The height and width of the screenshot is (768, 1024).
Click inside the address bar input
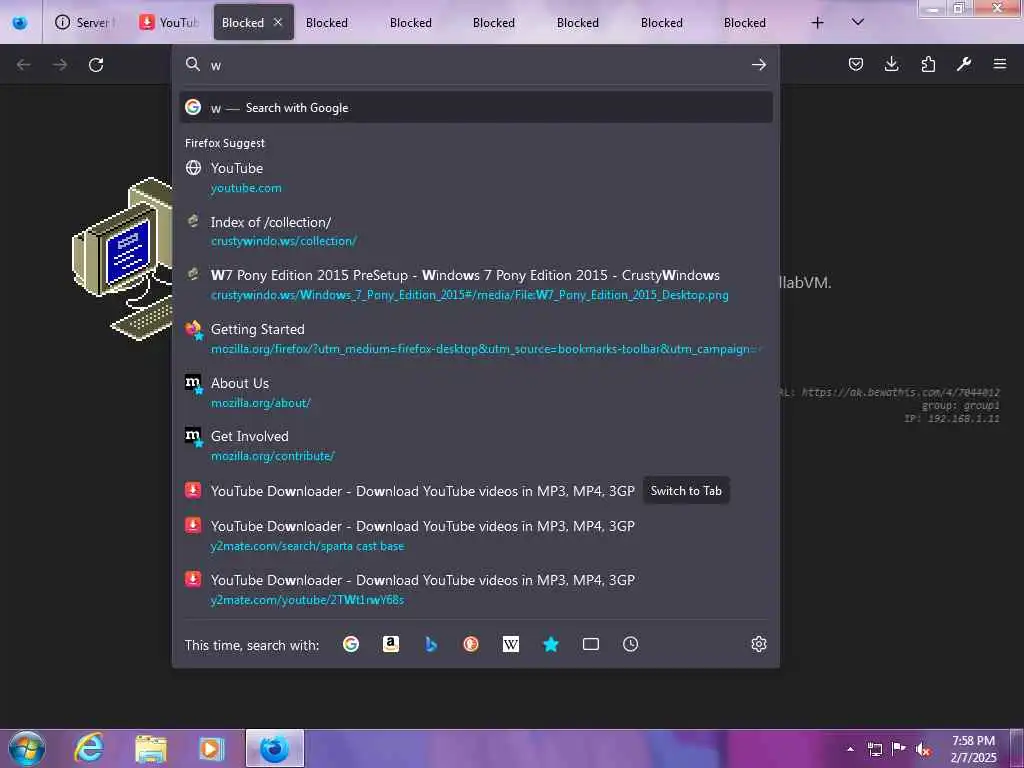click(477, 65)
